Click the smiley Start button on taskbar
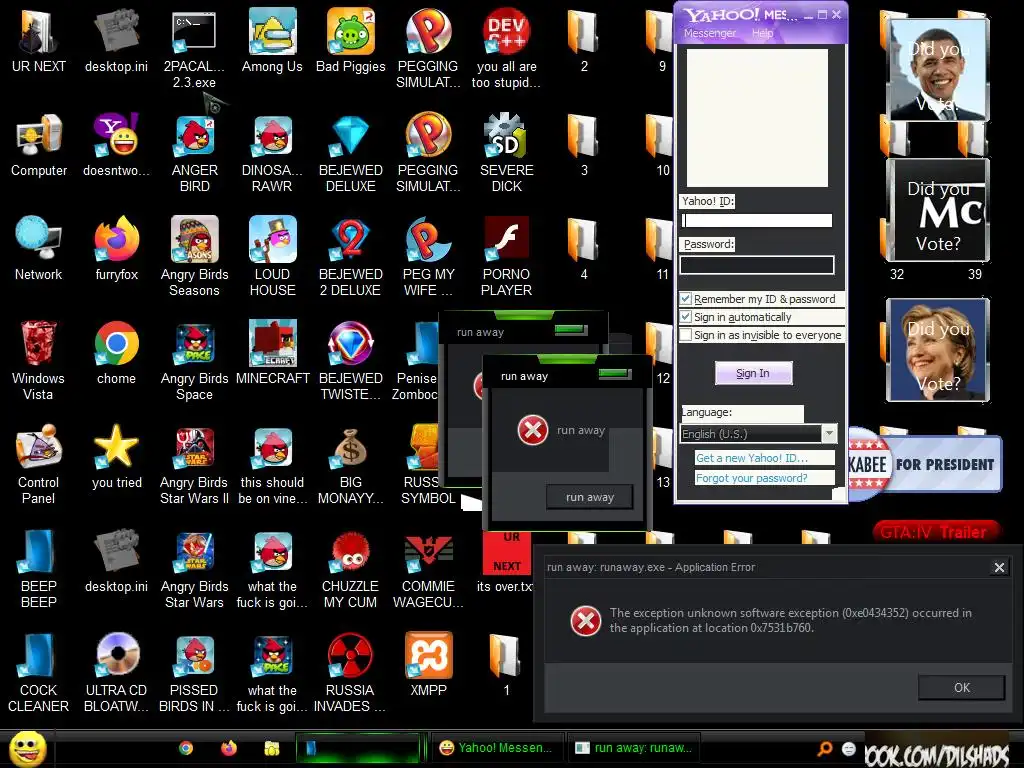The height and width of the screenshot is (768, 1024). (27, 748)
